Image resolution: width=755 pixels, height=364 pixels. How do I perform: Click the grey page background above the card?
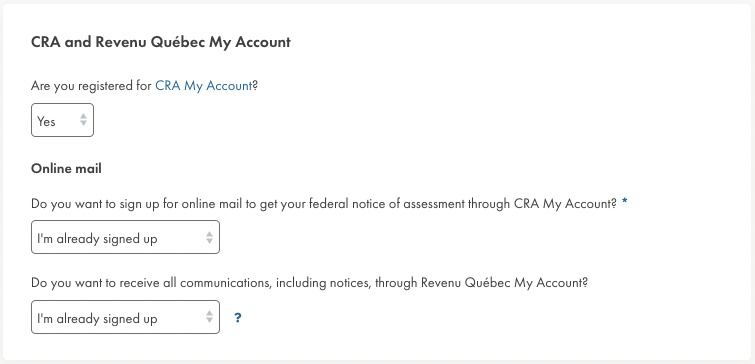[378, 2]
